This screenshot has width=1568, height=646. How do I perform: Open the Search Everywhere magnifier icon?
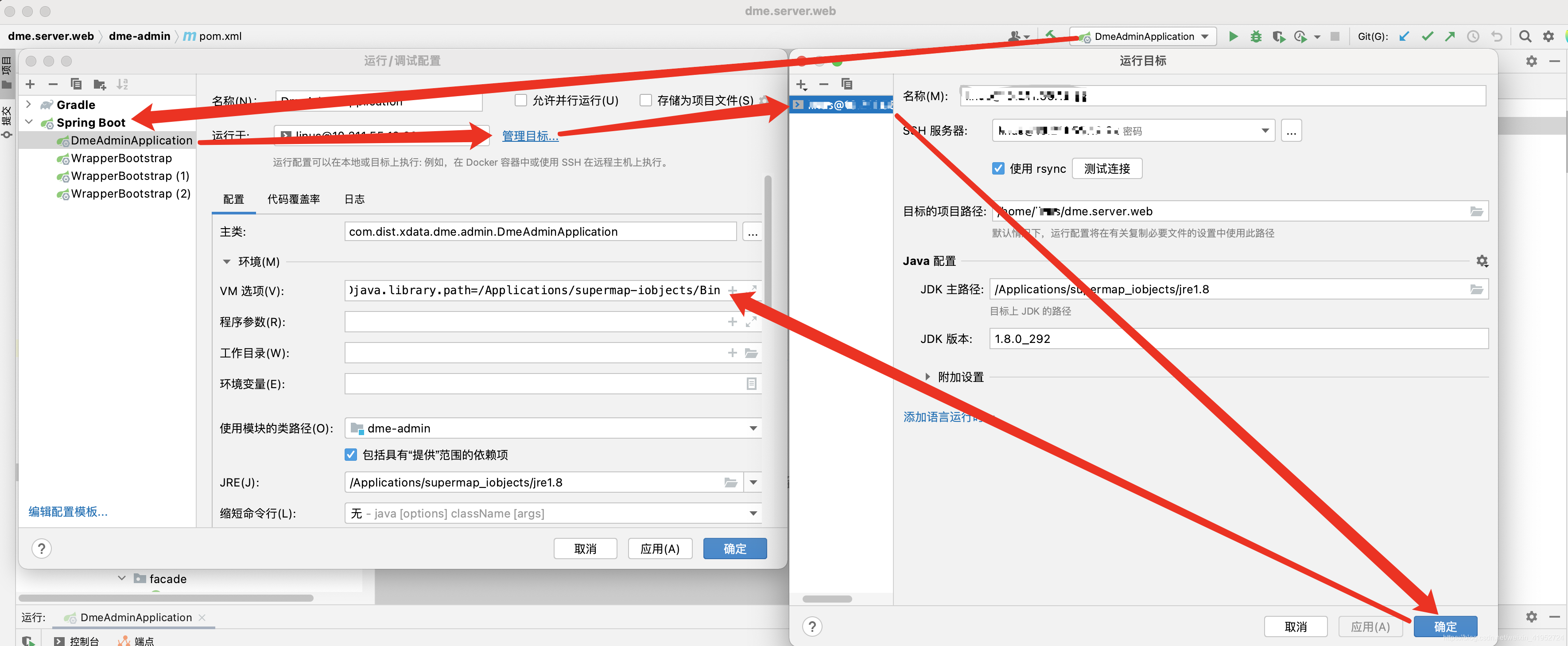pyautogui.click(x=1524, y=36)
